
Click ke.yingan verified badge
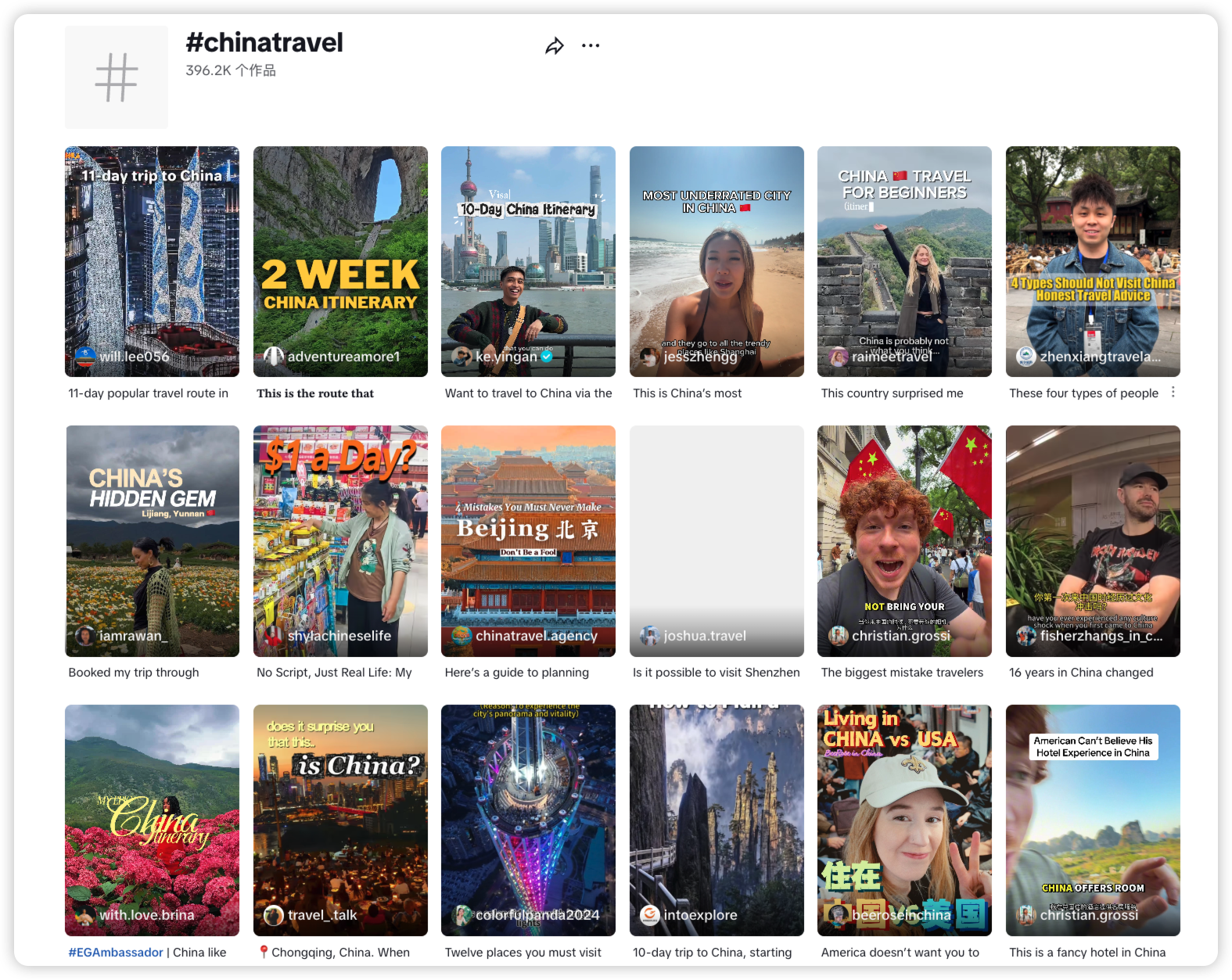[547, 357]
